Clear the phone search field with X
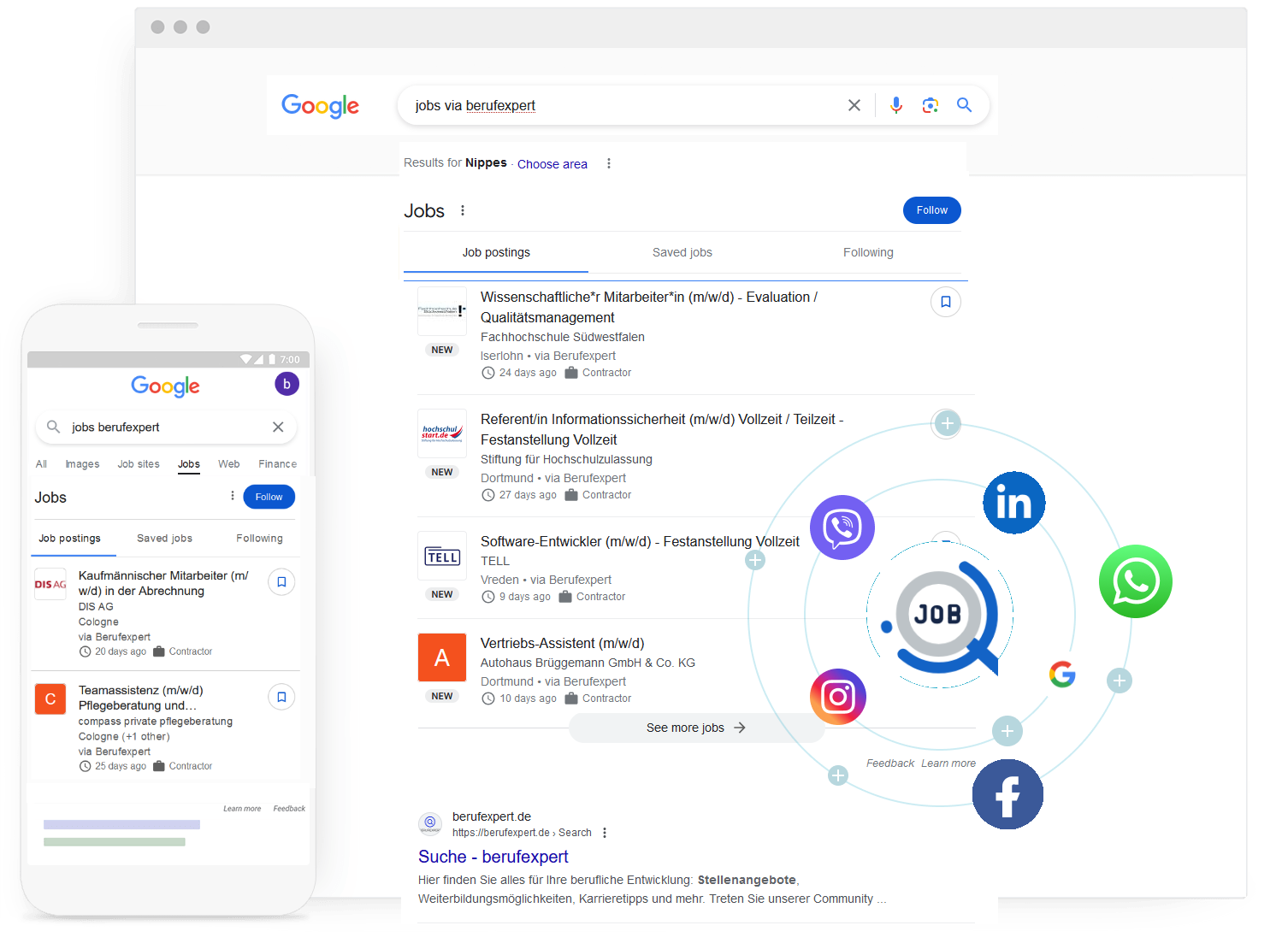Screen dimensions: 1288x949 coord(278,427)
